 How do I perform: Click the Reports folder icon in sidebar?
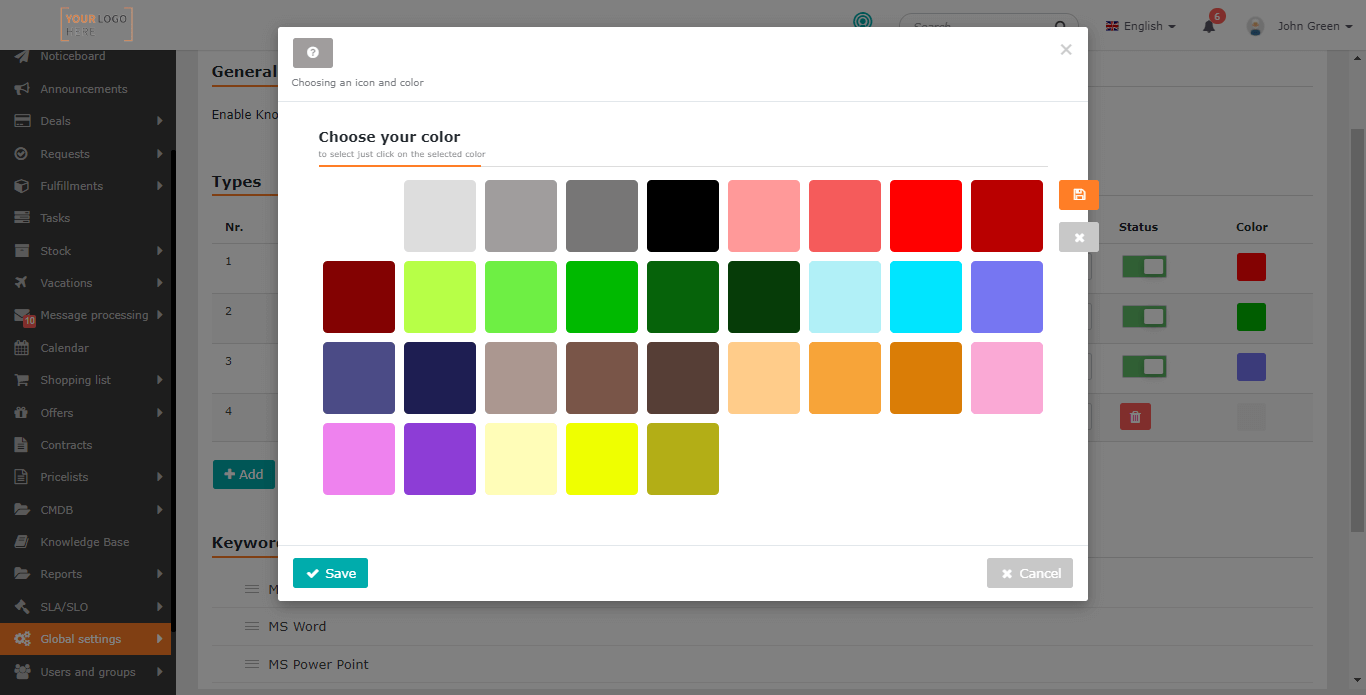22,574
